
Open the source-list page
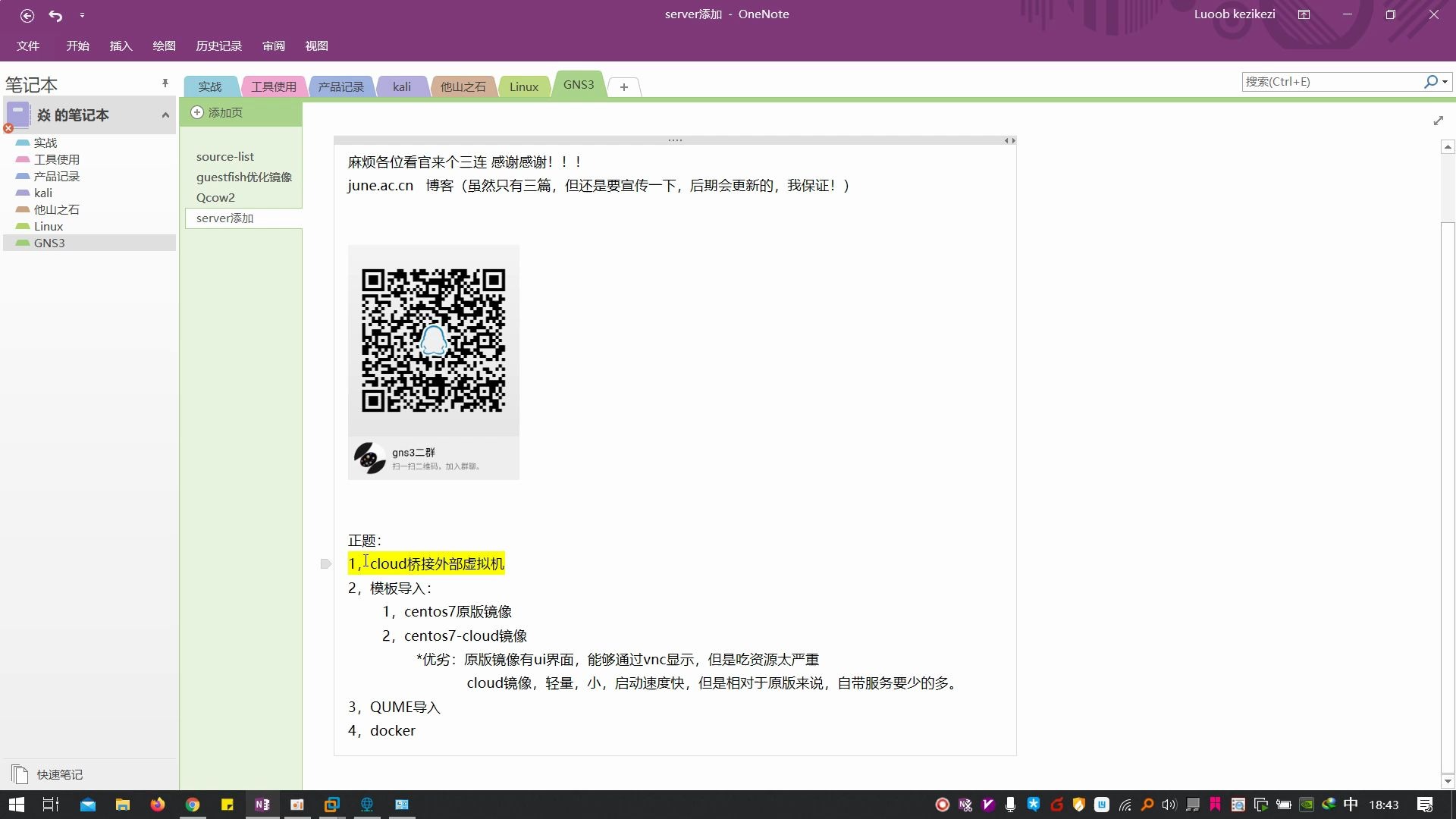point(225,156)
